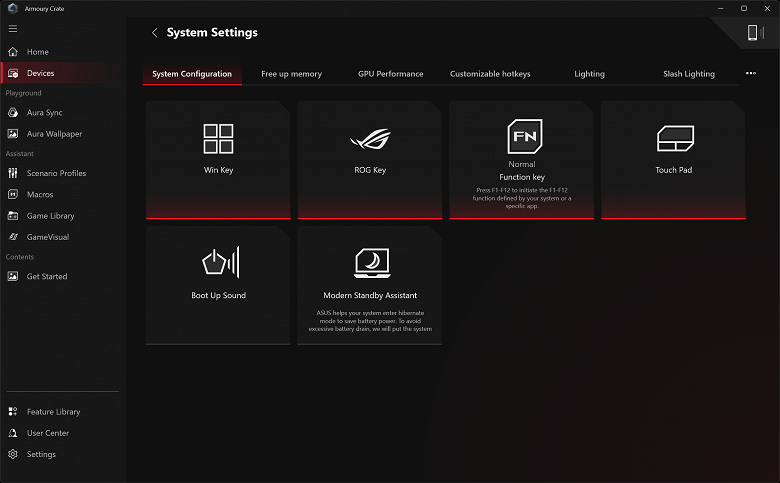Open Macros label in the sidebar
Screen dimensions: 780x483
click(40, 194)
